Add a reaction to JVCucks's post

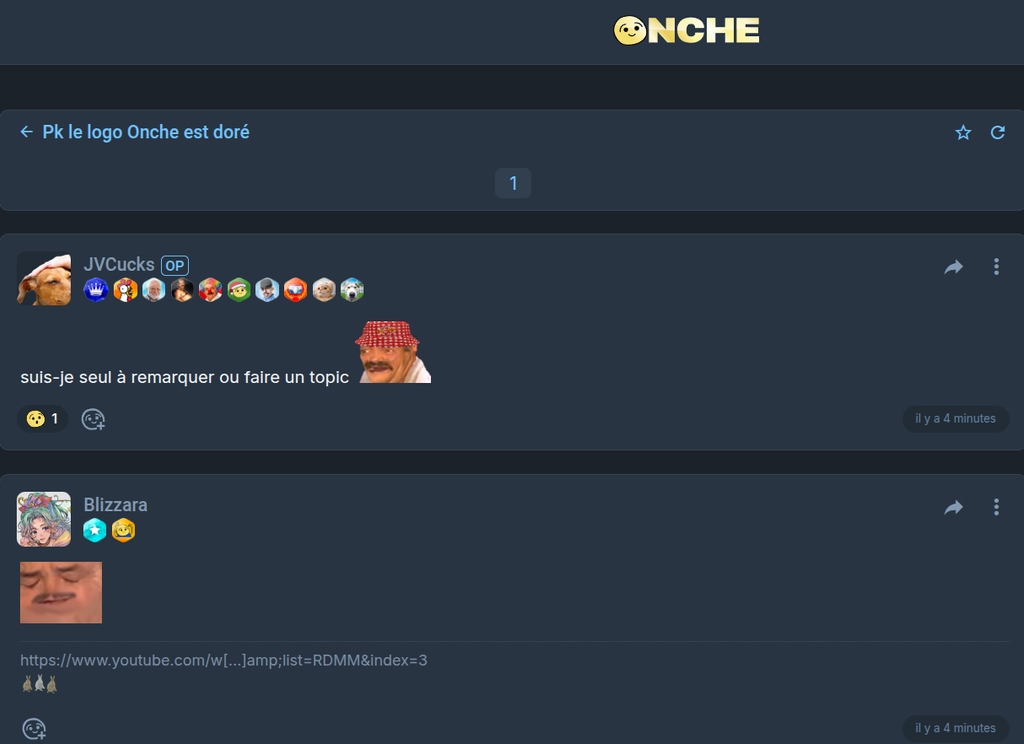point(93,419)
